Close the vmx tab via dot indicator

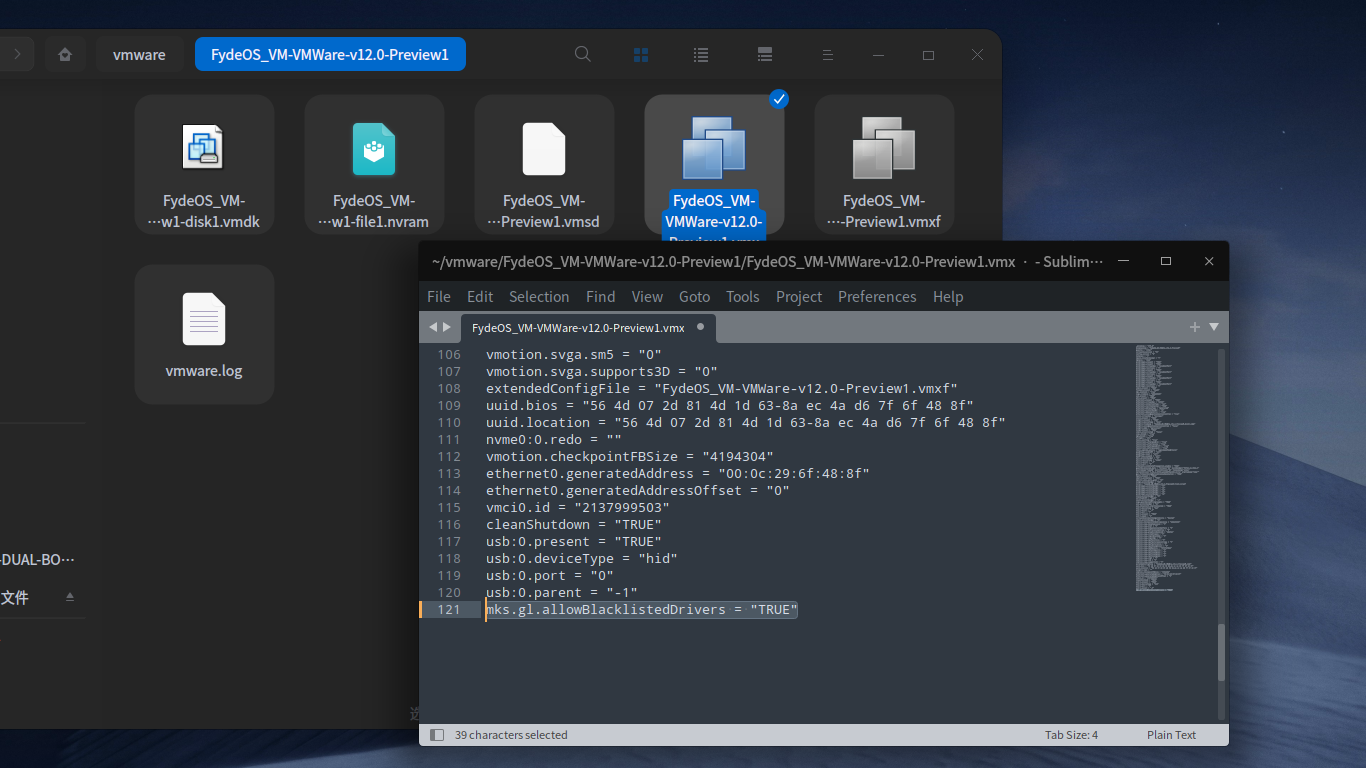700,327
